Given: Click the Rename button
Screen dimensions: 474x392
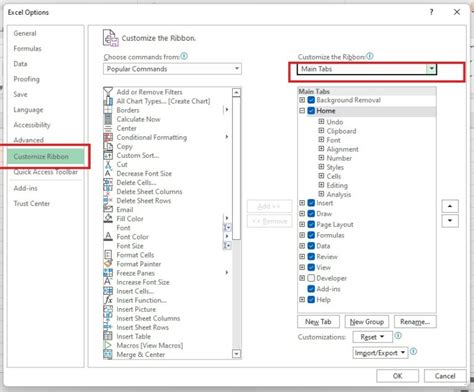Looking at the screenshot, I should point(415,322).
